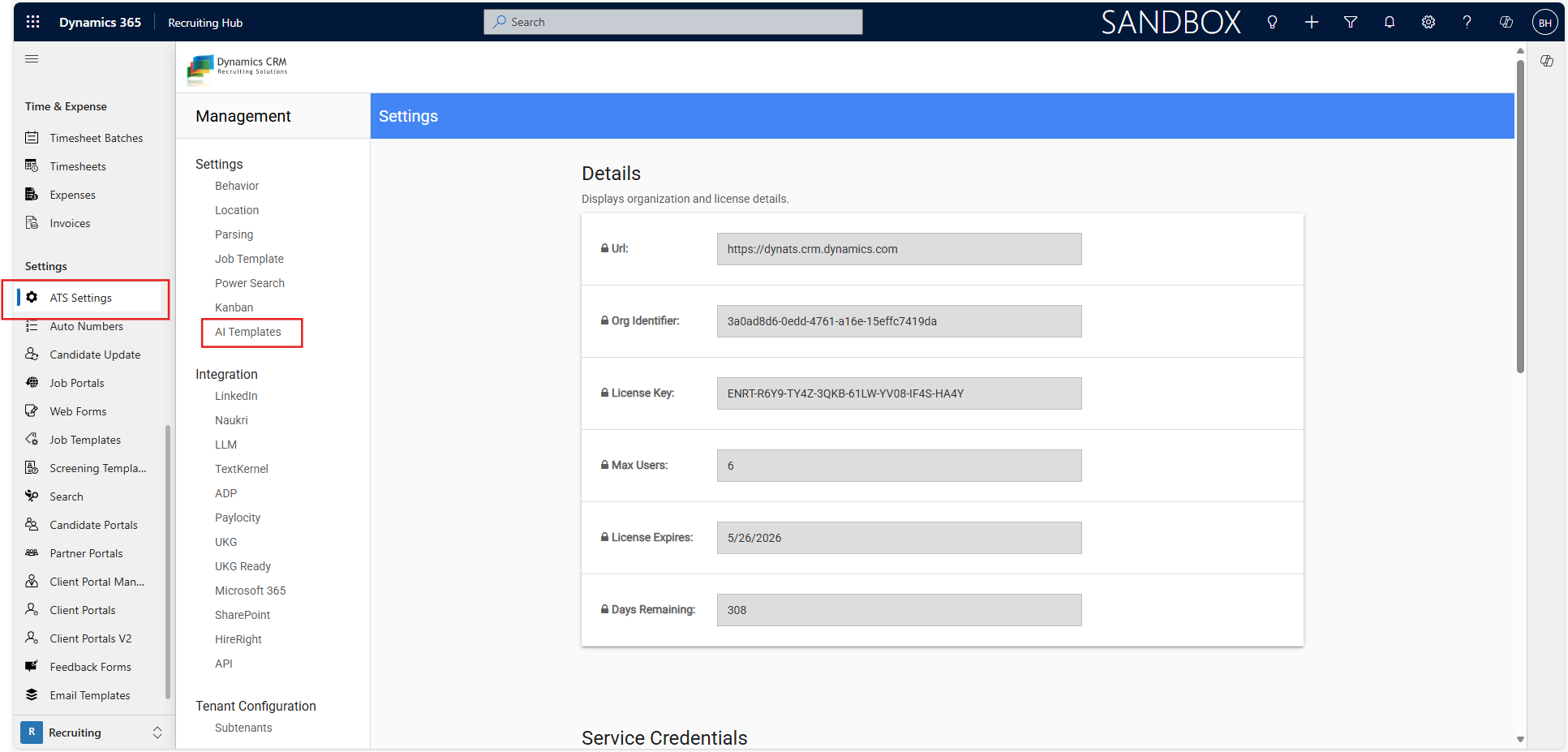Open Copilot icon in right side pane
1568x752 pixels.
coord(1546,61)
